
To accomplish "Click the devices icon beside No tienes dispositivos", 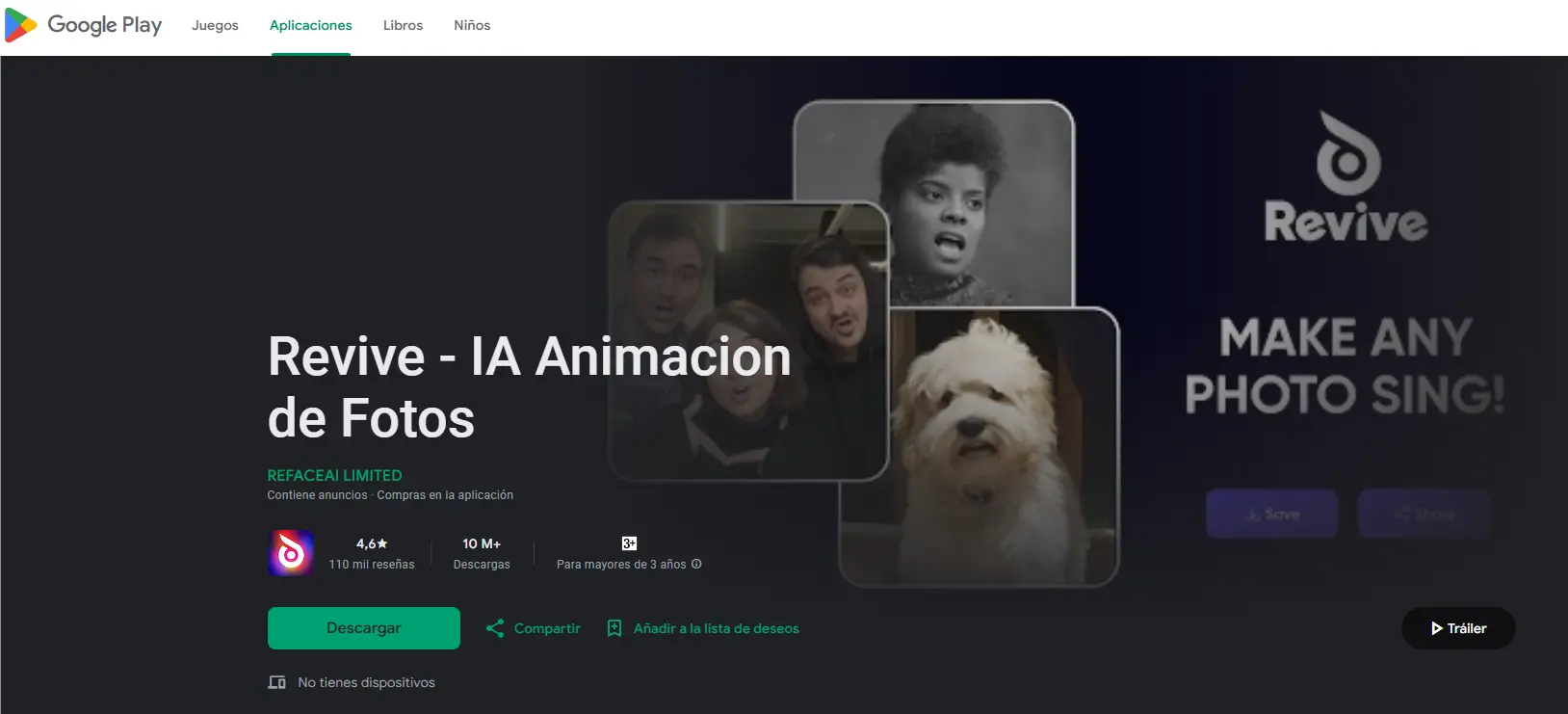I will click(277, 682).
